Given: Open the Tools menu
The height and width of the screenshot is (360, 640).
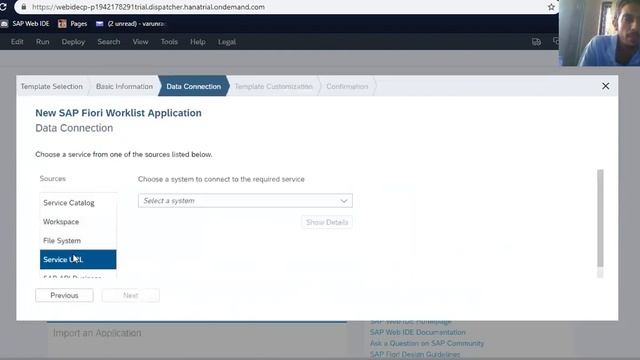Looking at the screenshot, I should tap(169, 42).
